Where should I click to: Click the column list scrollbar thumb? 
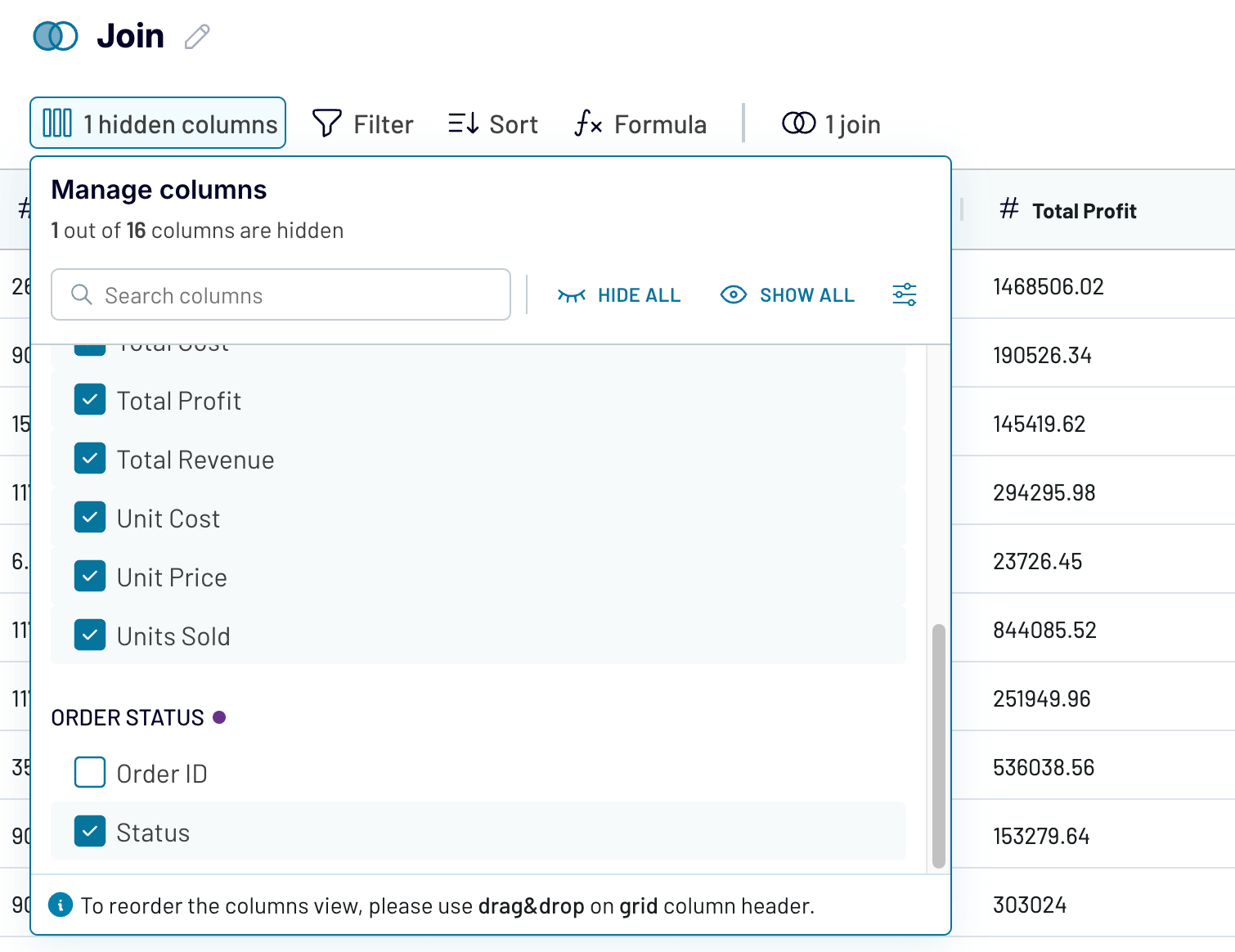point(938,744)
